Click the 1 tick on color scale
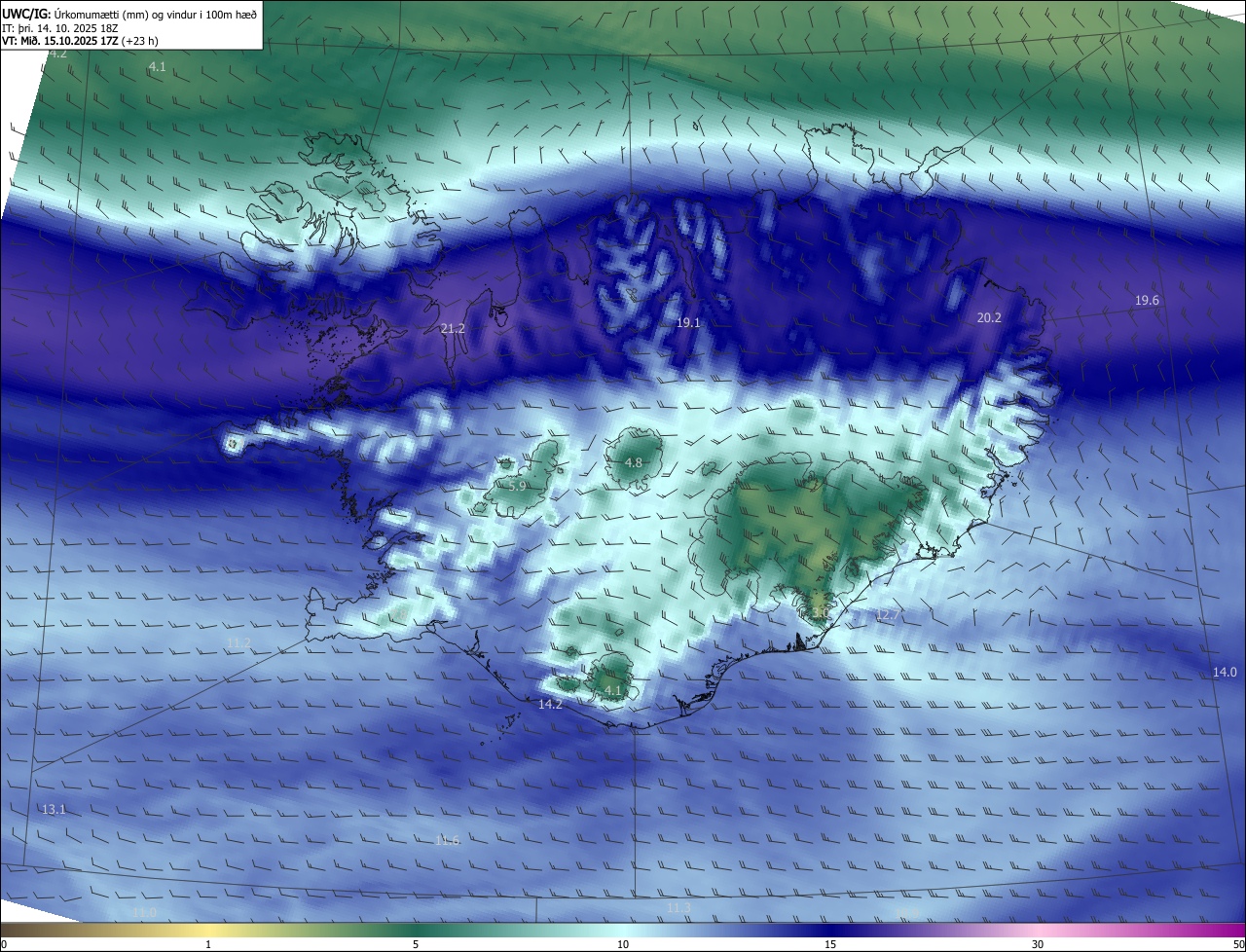This screenshot has width=1246, height=952. [x=208, y=944]
